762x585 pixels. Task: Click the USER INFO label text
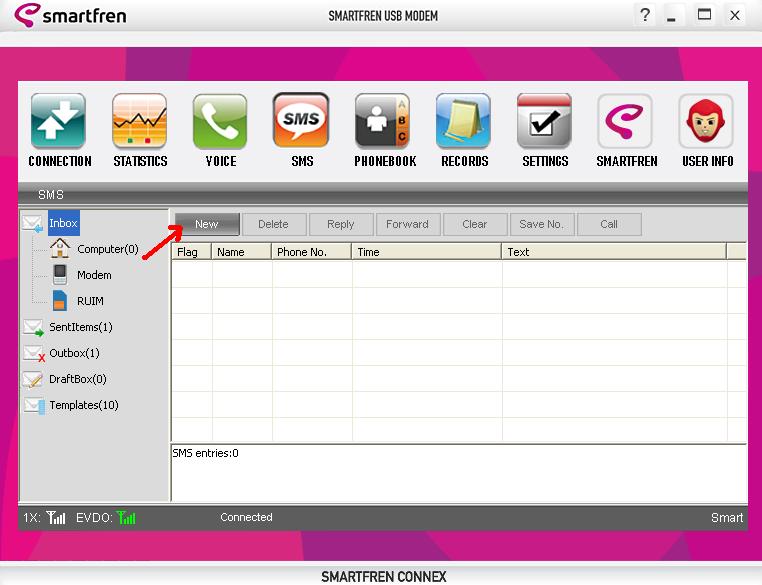pos(708,161)
